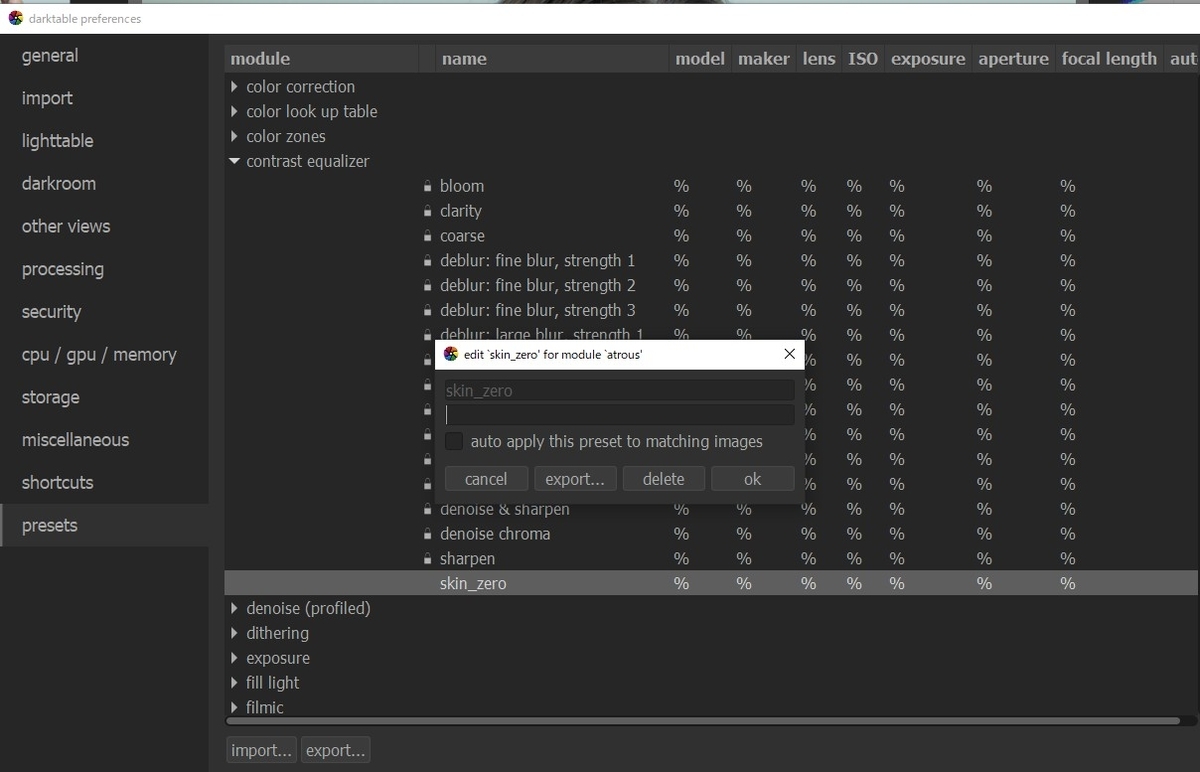1200x772 pixels.
Task: Sort by the name column header
Action: coord(553,59)
